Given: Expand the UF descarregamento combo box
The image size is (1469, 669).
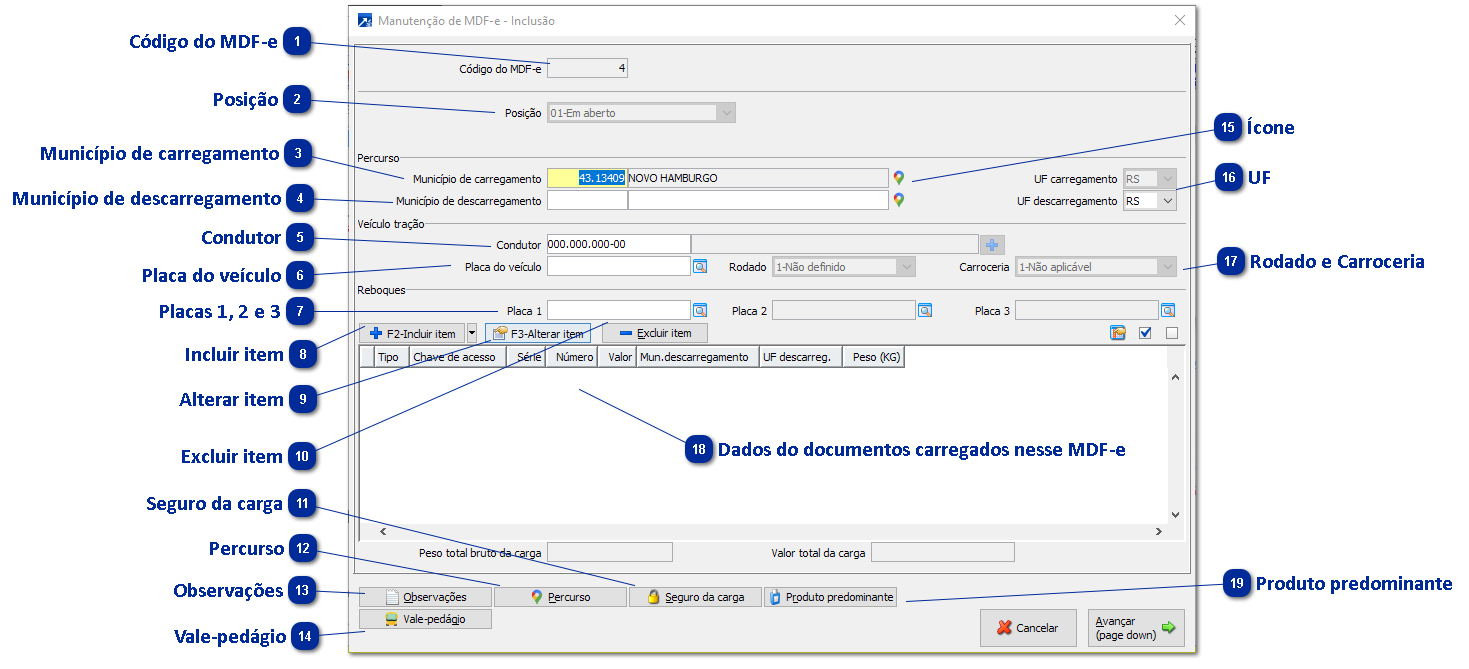Looking at the screenshot, I should (x=1169, y=201).
